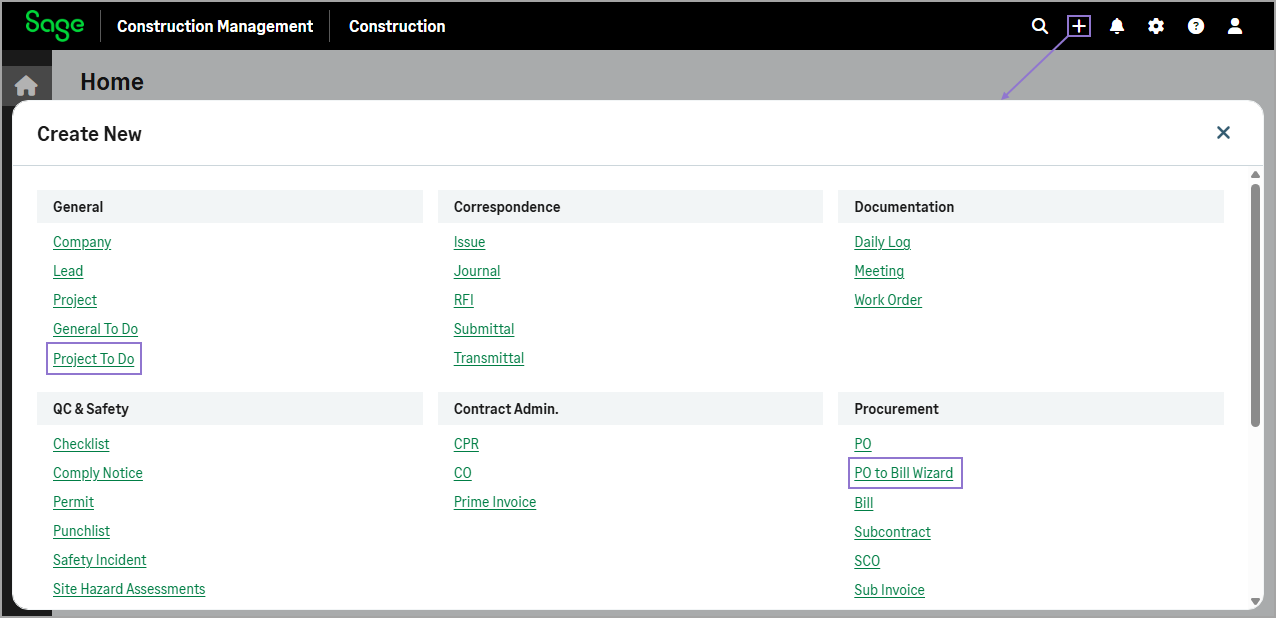Start a new Daily Log

click(882, 242)
